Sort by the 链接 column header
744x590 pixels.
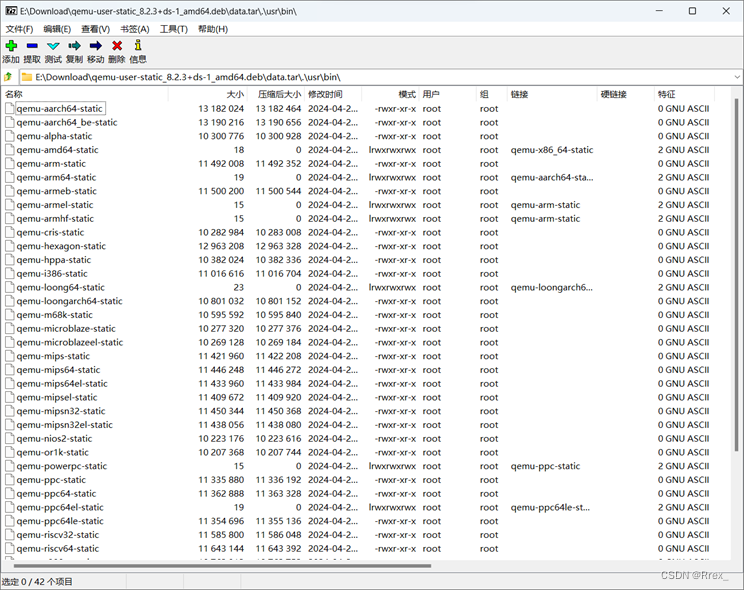[x=552, y=94]
